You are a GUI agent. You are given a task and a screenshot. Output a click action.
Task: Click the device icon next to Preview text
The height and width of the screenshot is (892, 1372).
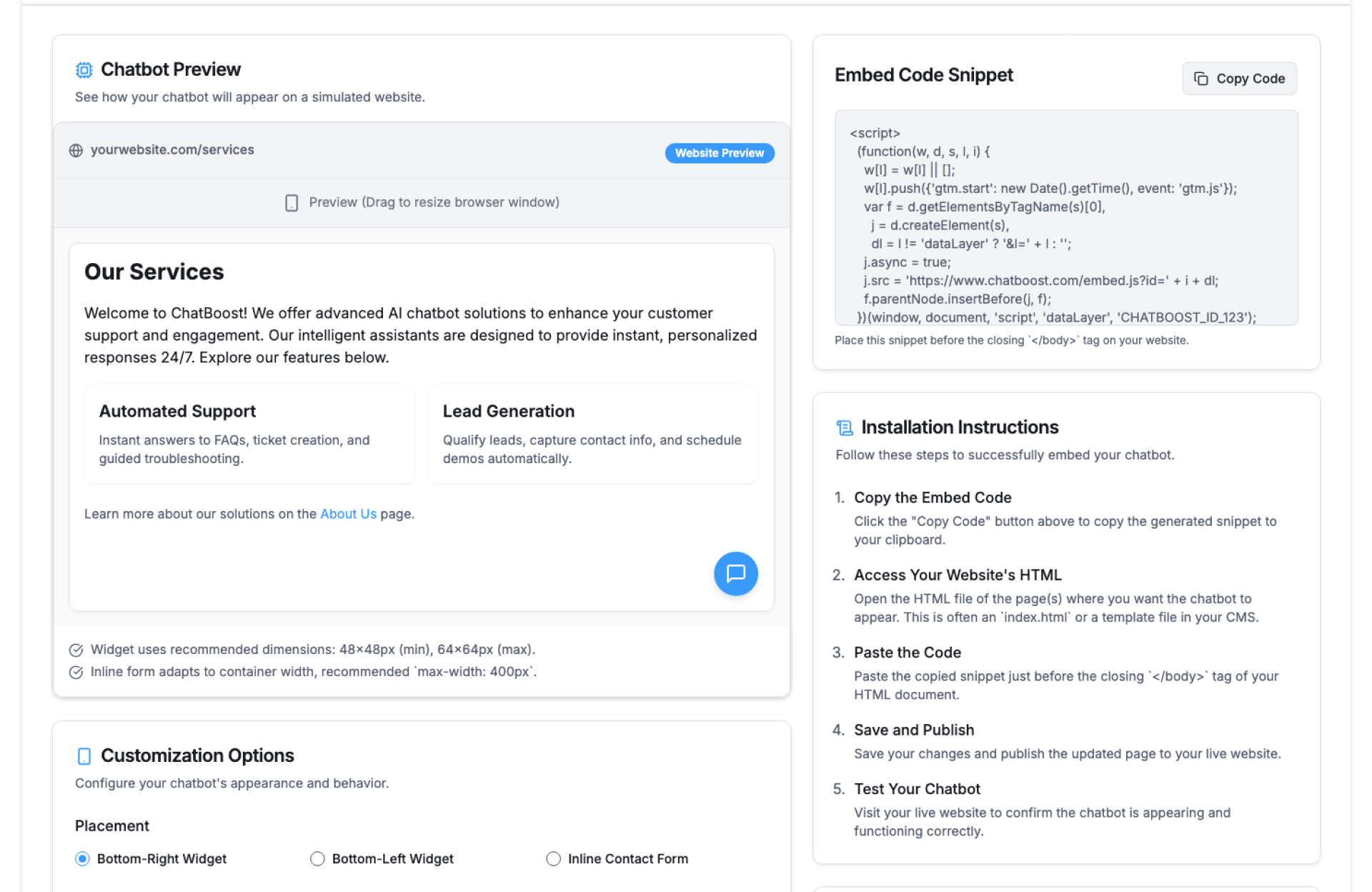(x=292, y=203)
